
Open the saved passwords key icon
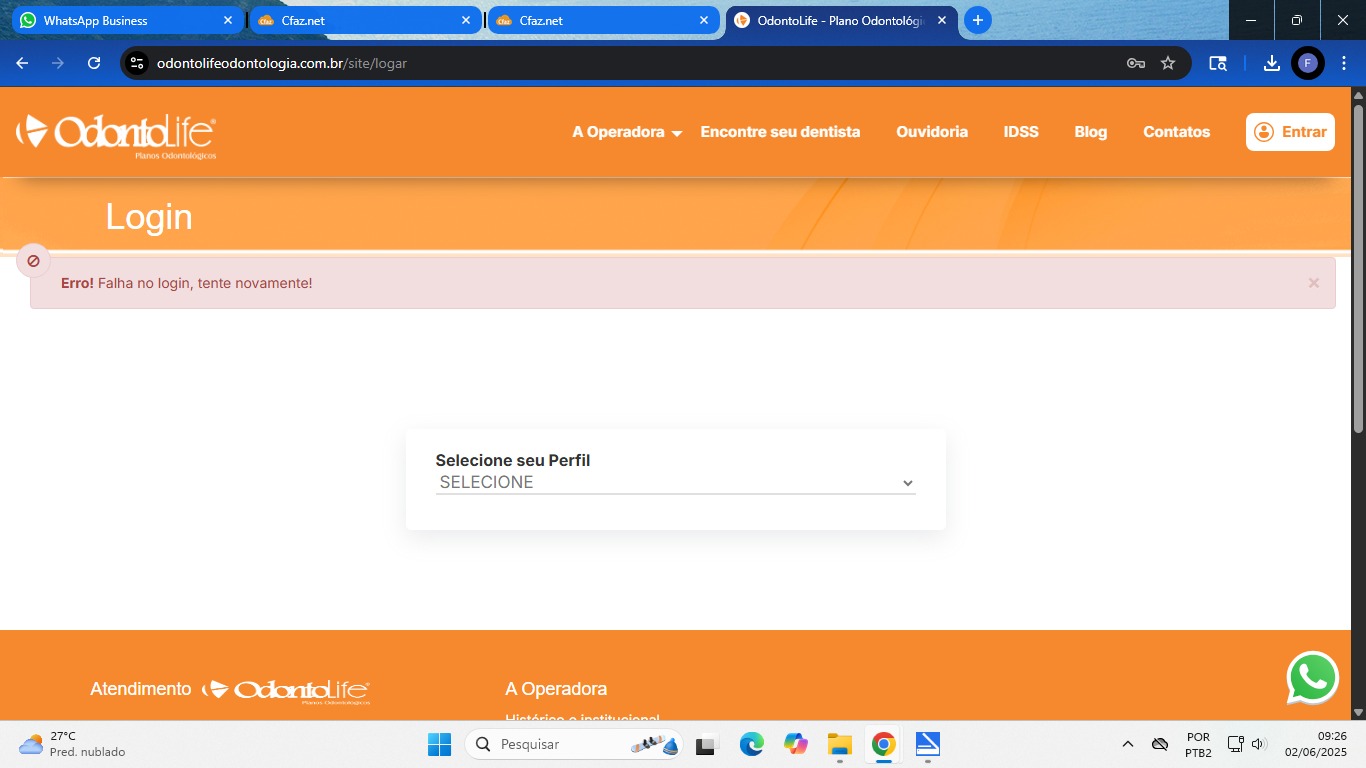tap(1135, 63)
